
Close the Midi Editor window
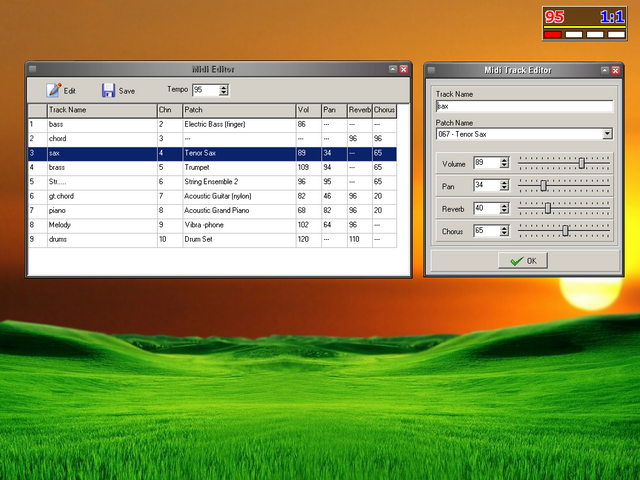click(403, 69)
